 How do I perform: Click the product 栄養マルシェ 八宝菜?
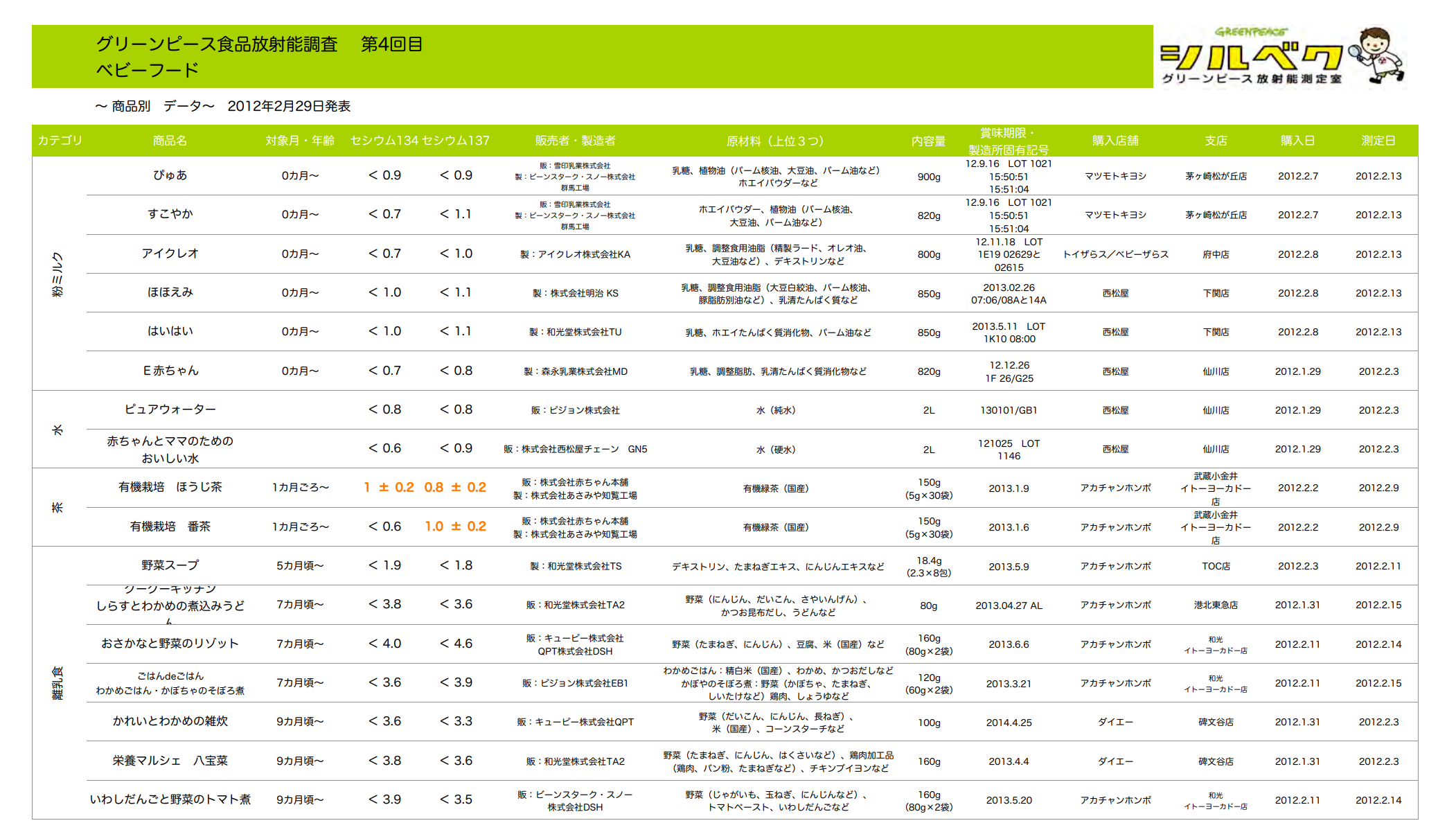[x=170, y=761]
